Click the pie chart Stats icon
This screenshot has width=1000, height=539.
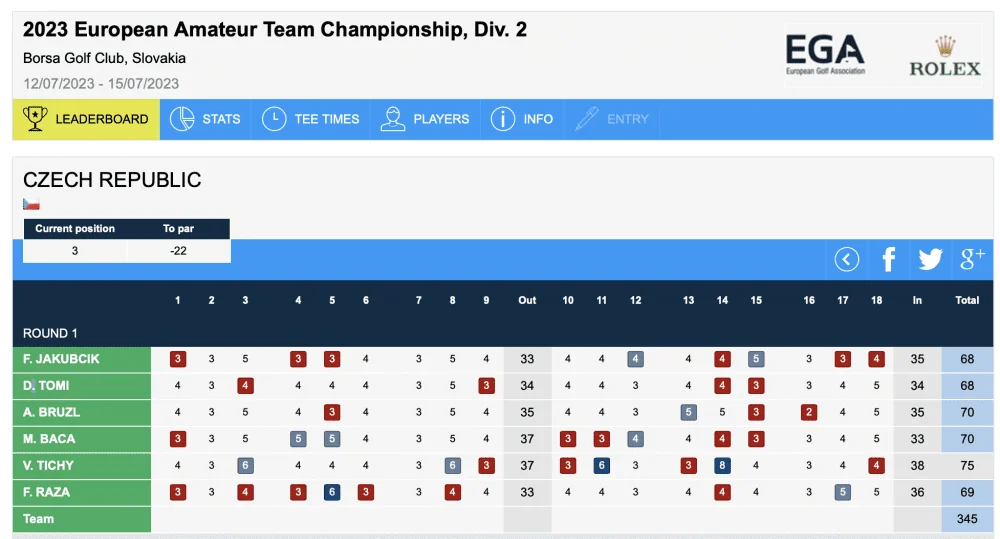(x=182, y=119)
